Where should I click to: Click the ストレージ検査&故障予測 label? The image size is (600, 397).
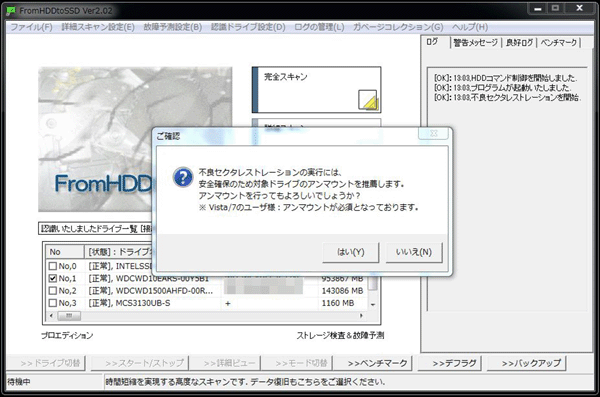pos(340,335)
